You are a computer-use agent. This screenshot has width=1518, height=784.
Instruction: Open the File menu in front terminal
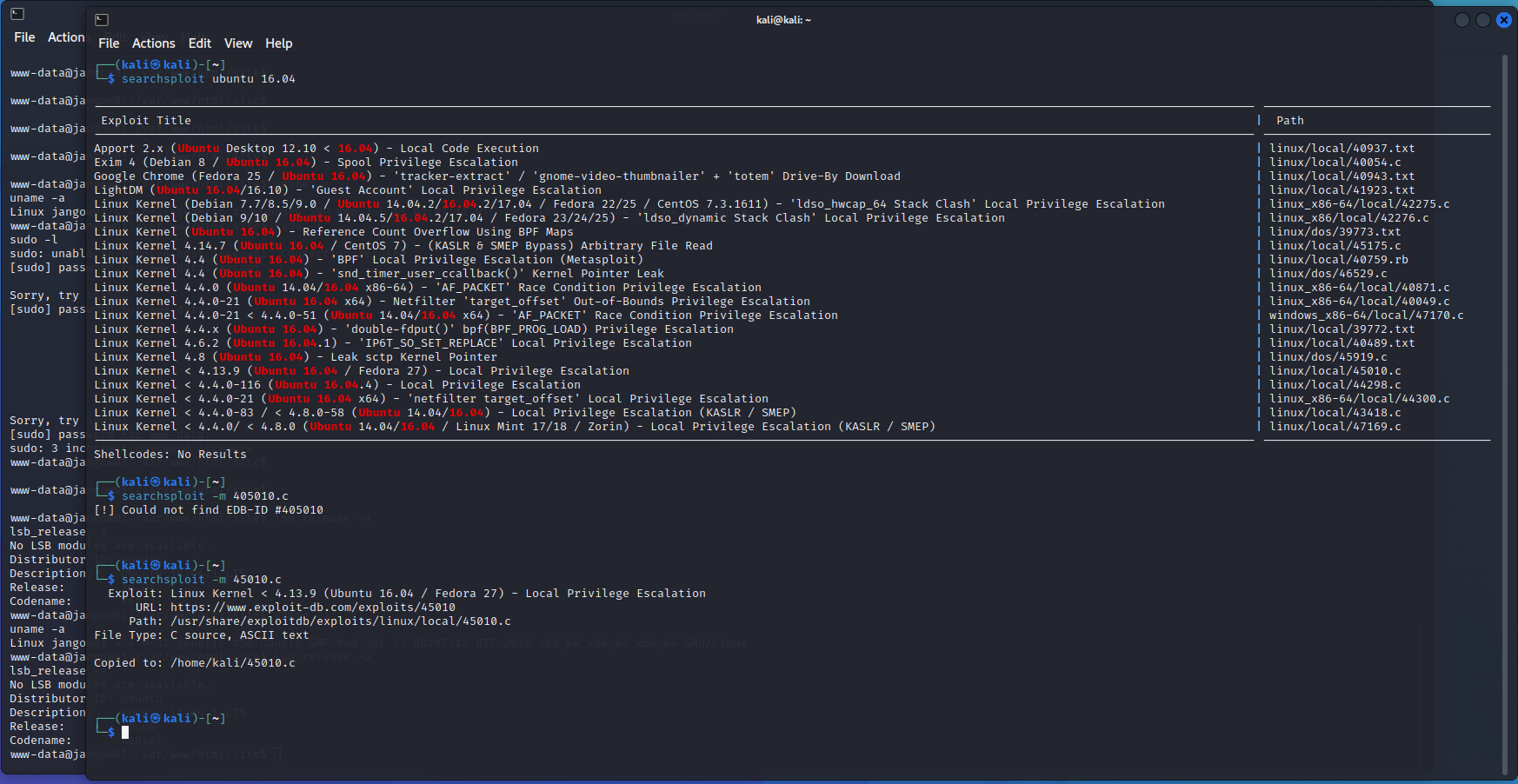tap(109, 43)
